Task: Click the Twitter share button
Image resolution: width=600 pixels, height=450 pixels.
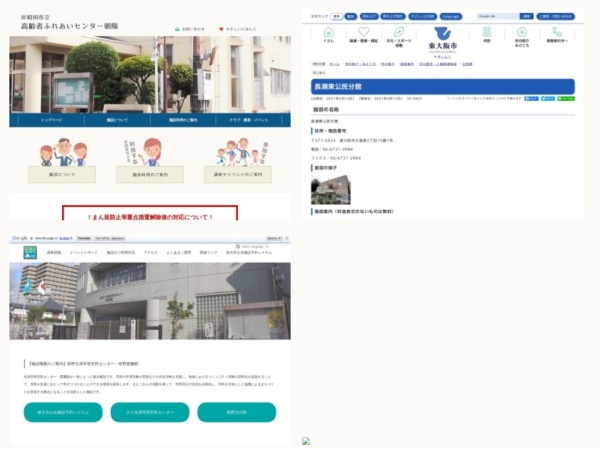Action: coord(548,98)
